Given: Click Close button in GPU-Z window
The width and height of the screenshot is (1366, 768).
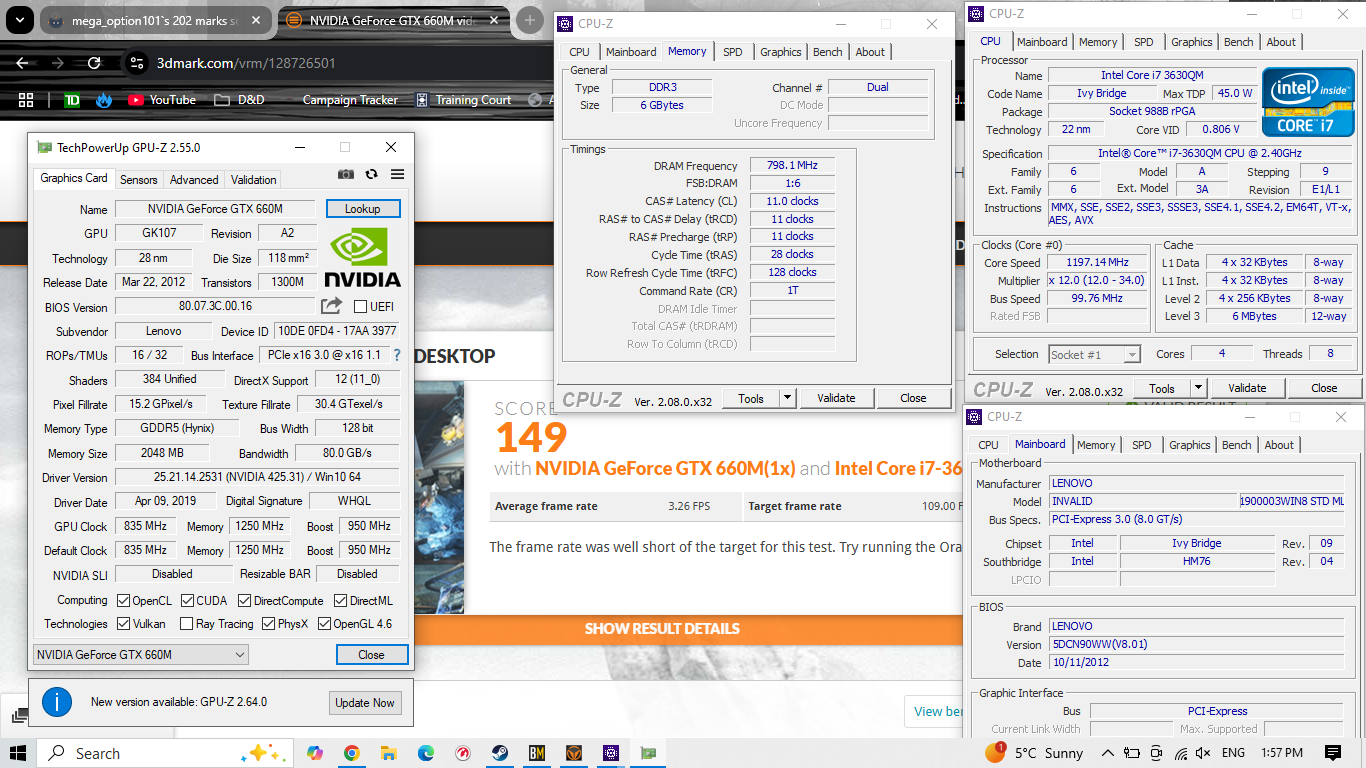Looking at the screenshot, I should pos(371,655).
